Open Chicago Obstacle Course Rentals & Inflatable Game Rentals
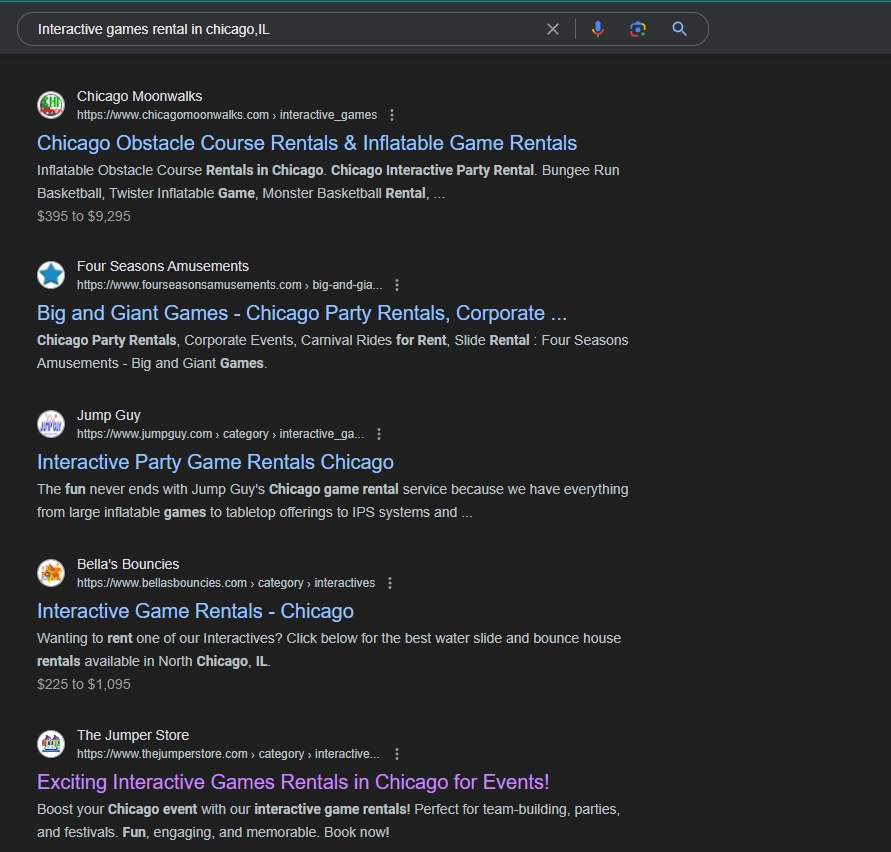The width and height of the screenshot is (891, 852). pos(307,143)
